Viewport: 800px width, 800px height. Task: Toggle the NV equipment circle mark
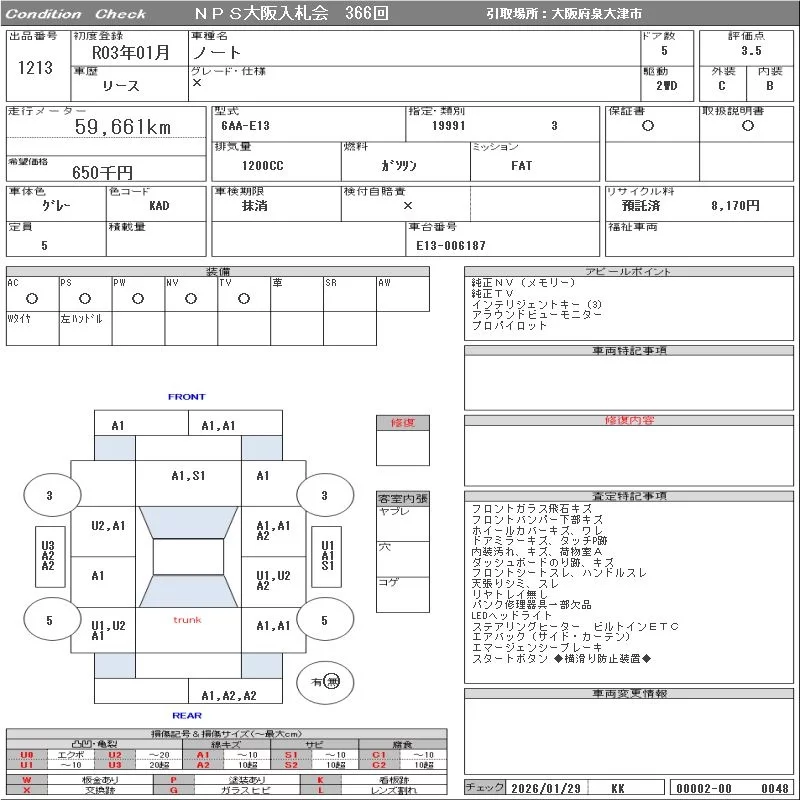pyautogui.click(x=191, y=298)
